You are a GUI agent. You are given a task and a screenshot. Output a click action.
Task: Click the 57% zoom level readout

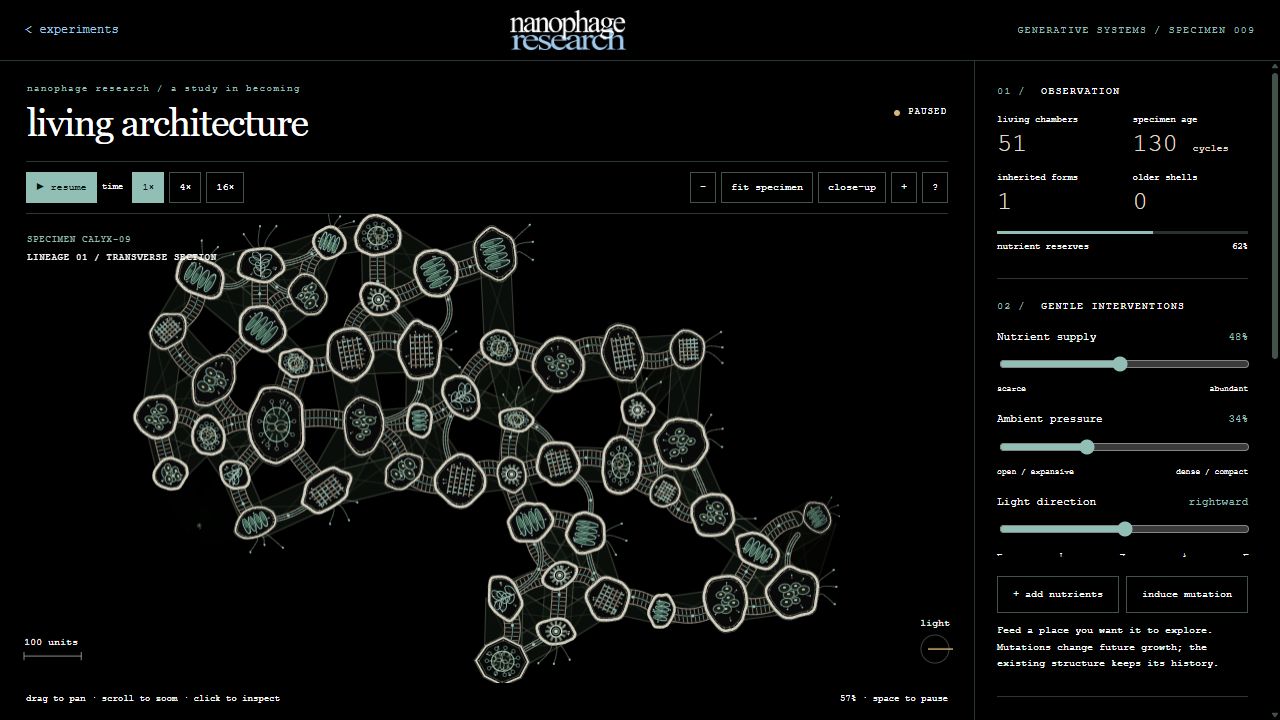849,698
